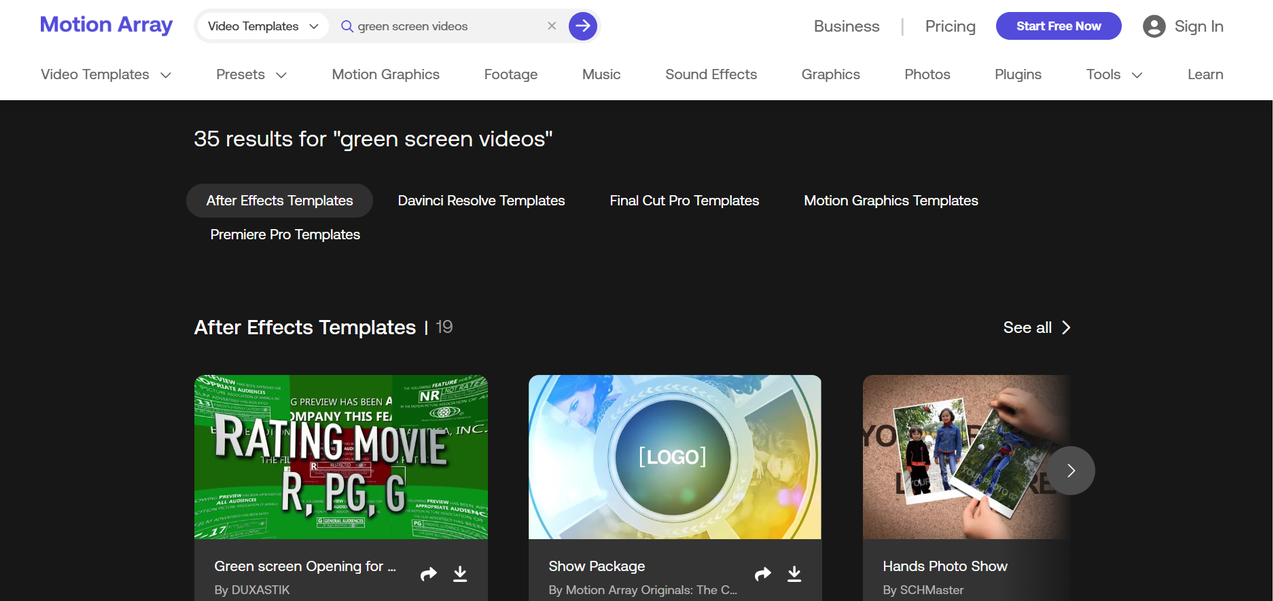Click the After Effects Templates section heading
Screen dimensions: 1273x601
tap(305, 327)
